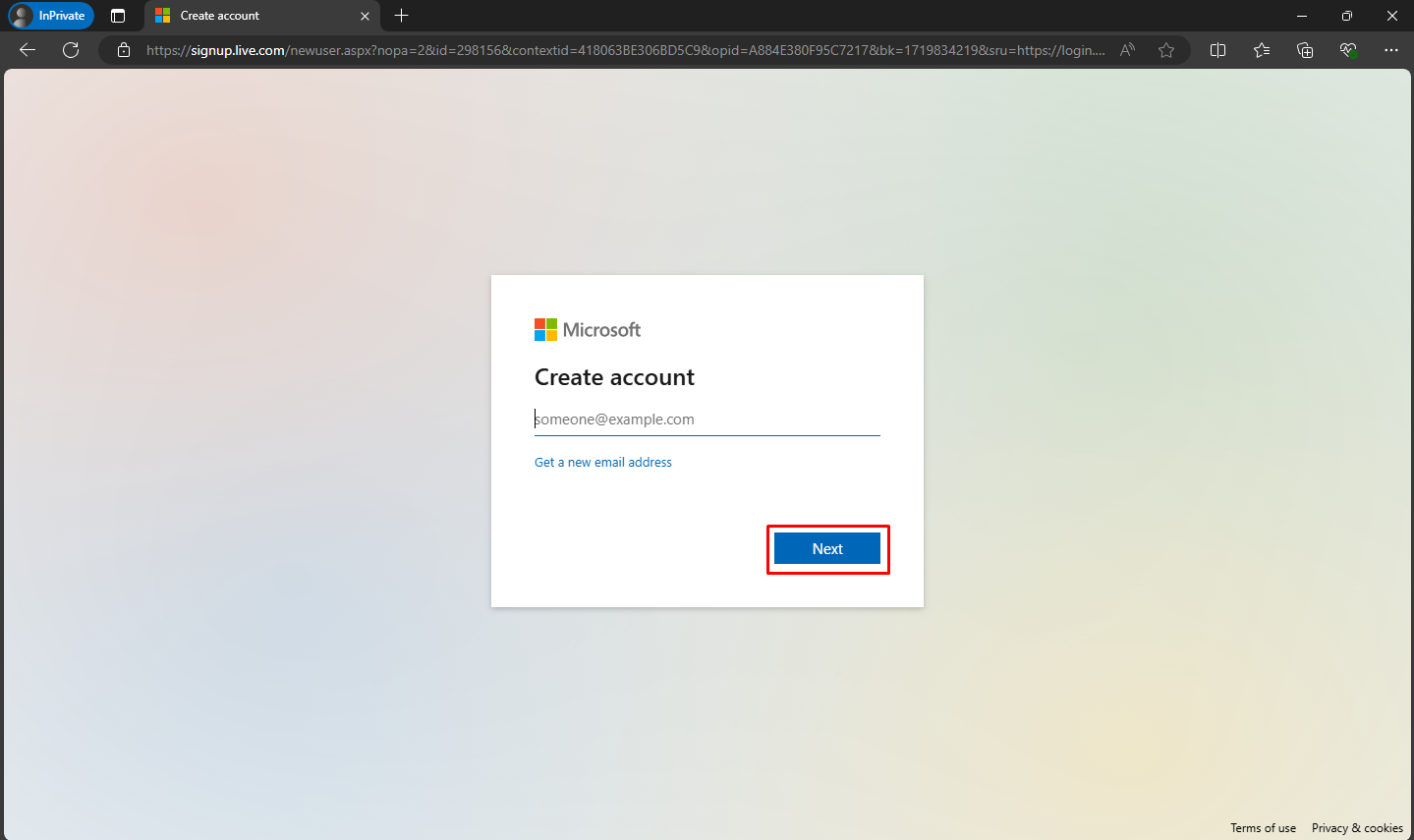
Task: View site information lock icon
Action: tap(124, 50)
